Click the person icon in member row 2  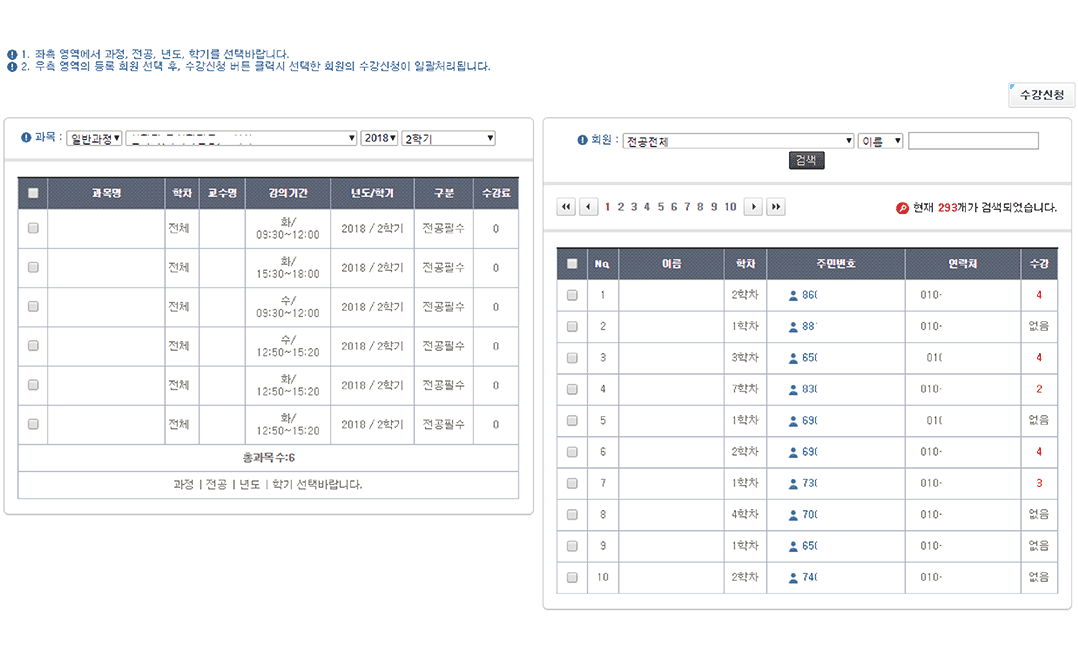coord(793,327)
